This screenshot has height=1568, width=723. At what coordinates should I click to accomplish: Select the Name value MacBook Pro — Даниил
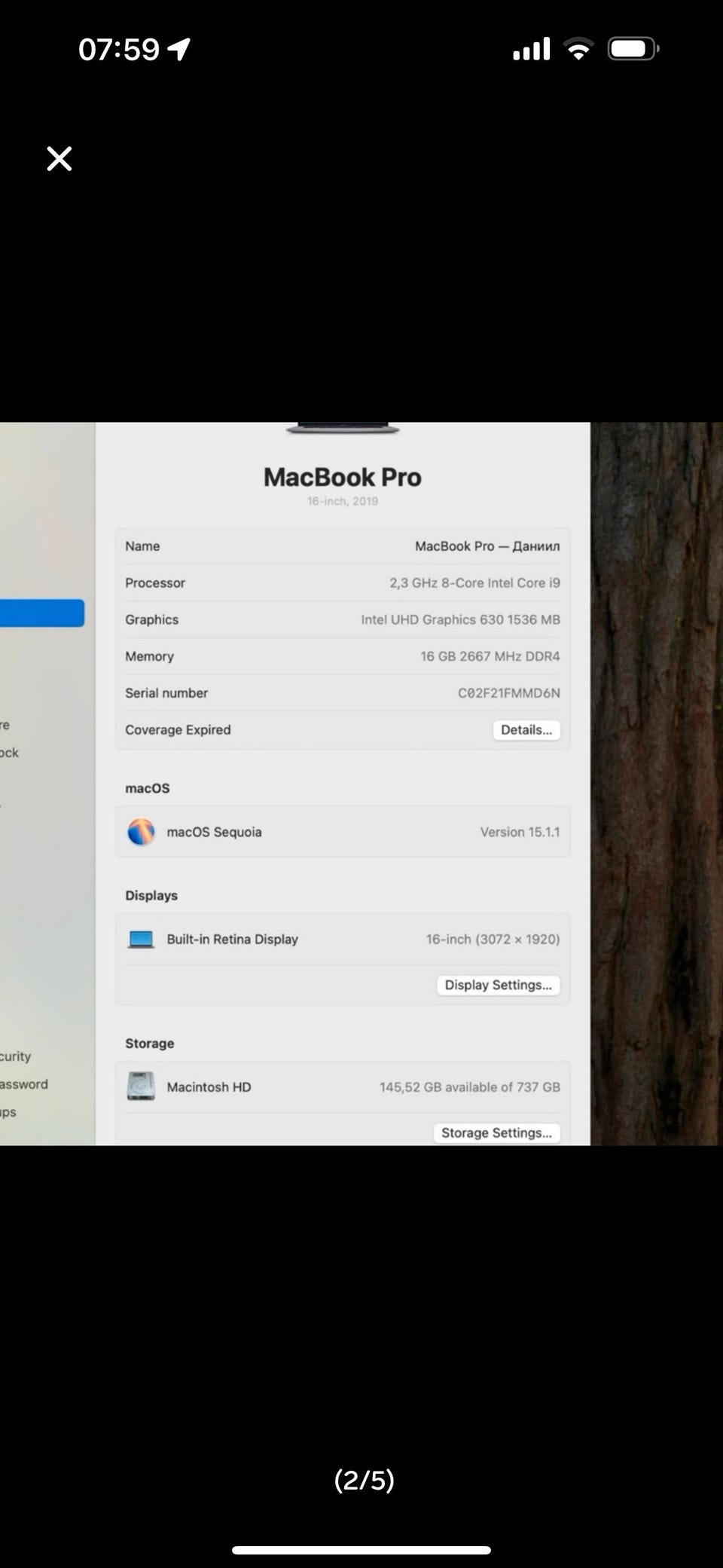pos(487,546)
